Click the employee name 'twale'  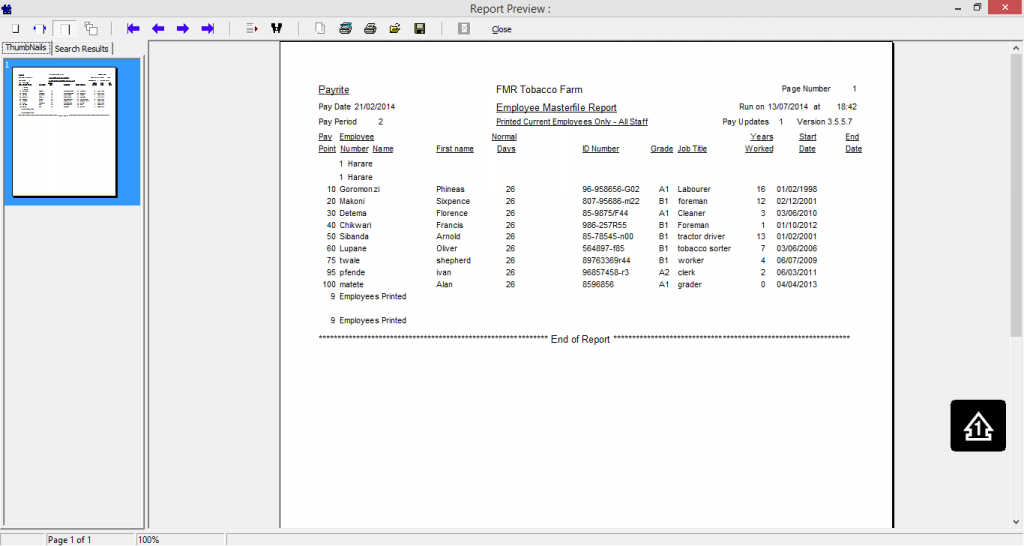349,260
